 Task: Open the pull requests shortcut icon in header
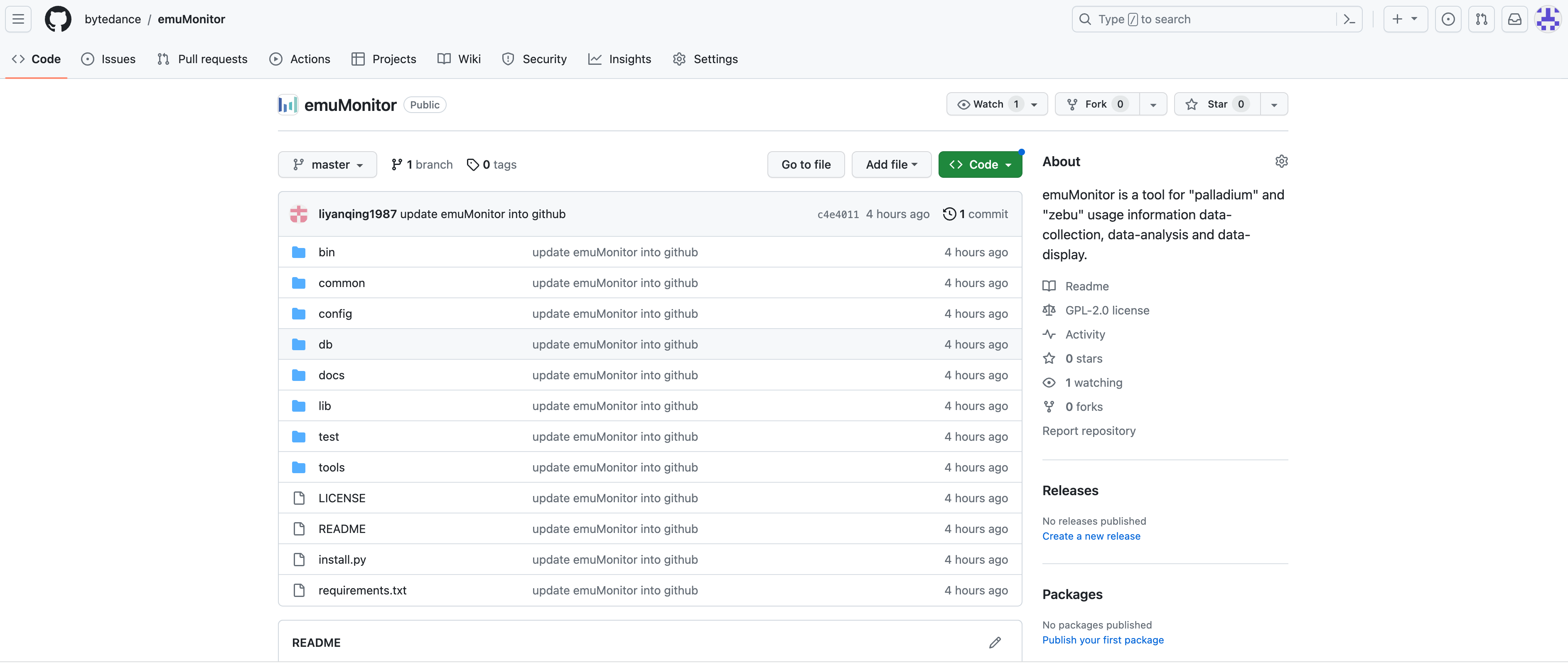click(1481, 19)
